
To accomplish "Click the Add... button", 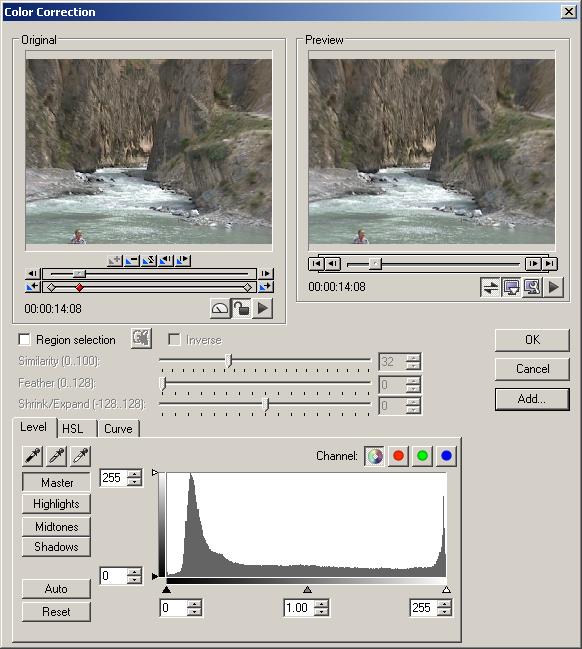I will 532,399.
